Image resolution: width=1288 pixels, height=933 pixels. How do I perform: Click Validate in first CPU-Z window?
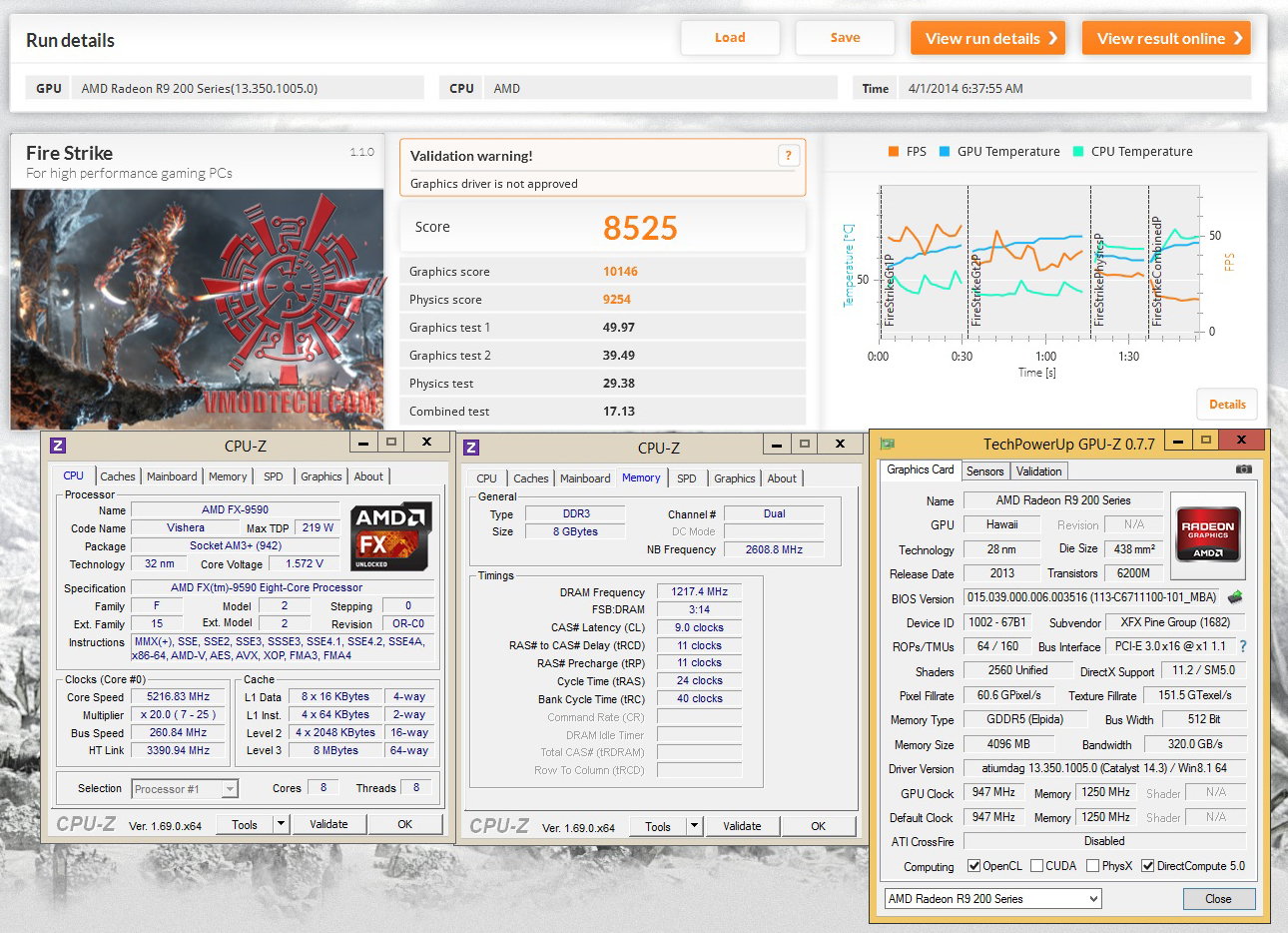point(328,824)
